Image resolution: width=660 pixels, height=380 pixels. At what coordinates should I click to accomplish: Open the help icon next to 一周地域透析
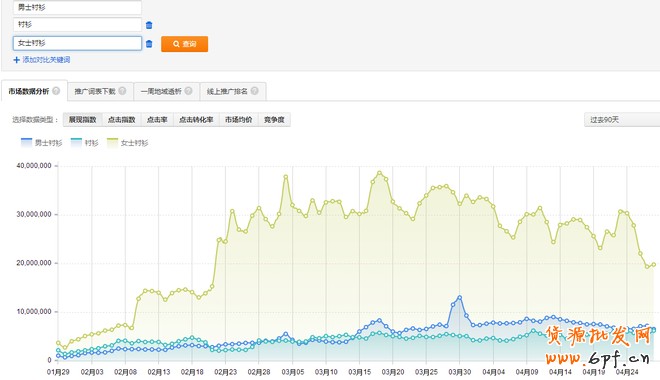pos(188,91)
